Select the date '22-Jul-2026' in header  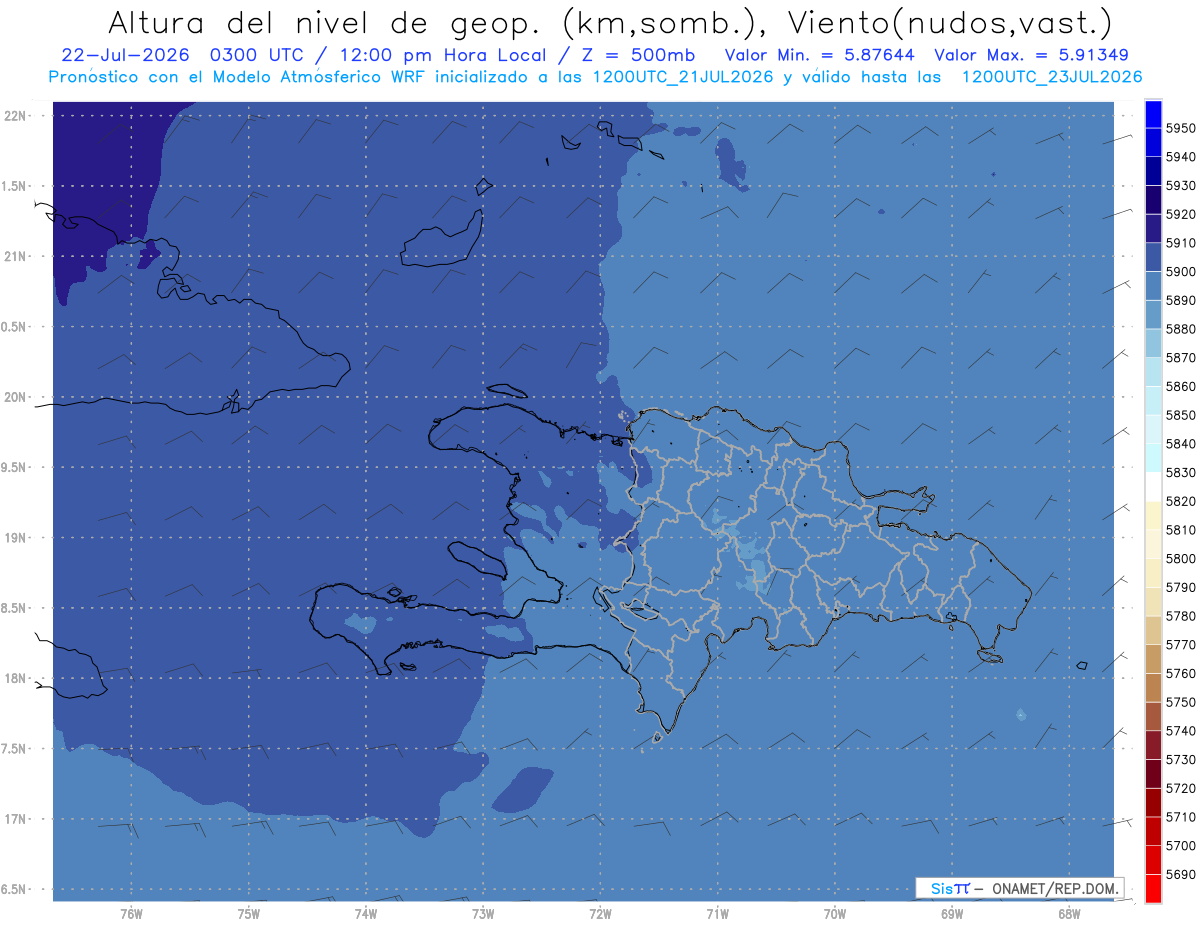[x=126, y=56]
